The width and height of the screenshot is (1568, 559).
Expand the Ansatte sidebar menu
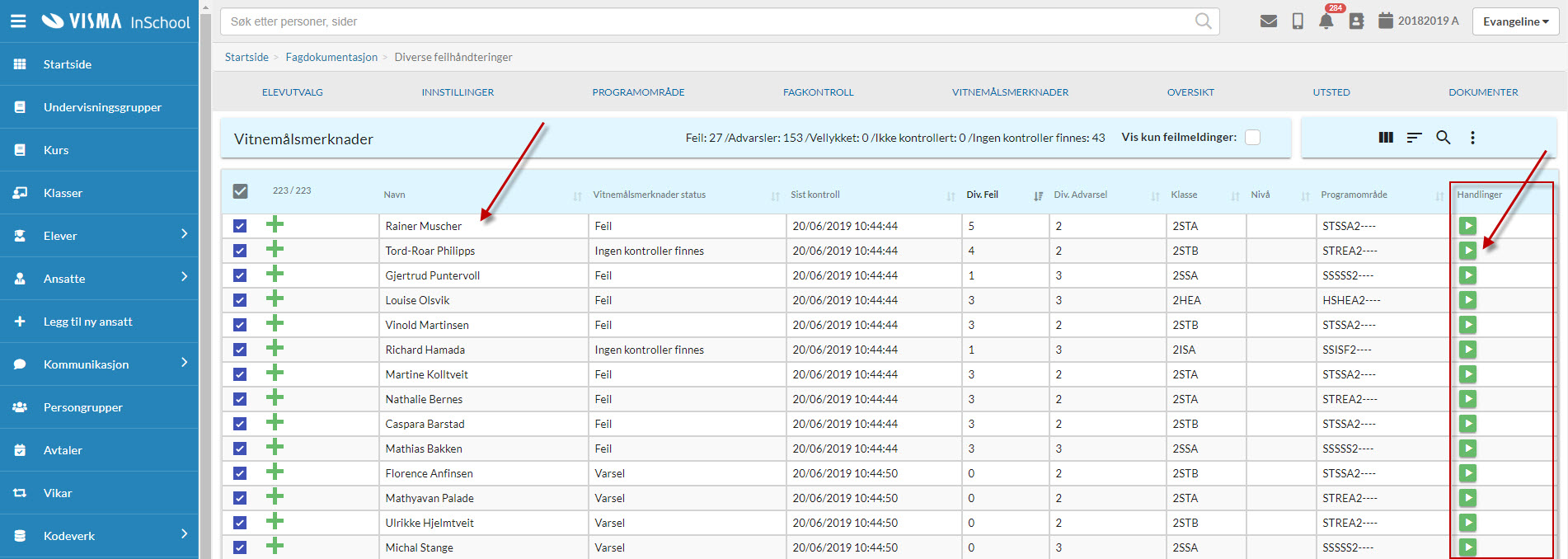point(184,277)
